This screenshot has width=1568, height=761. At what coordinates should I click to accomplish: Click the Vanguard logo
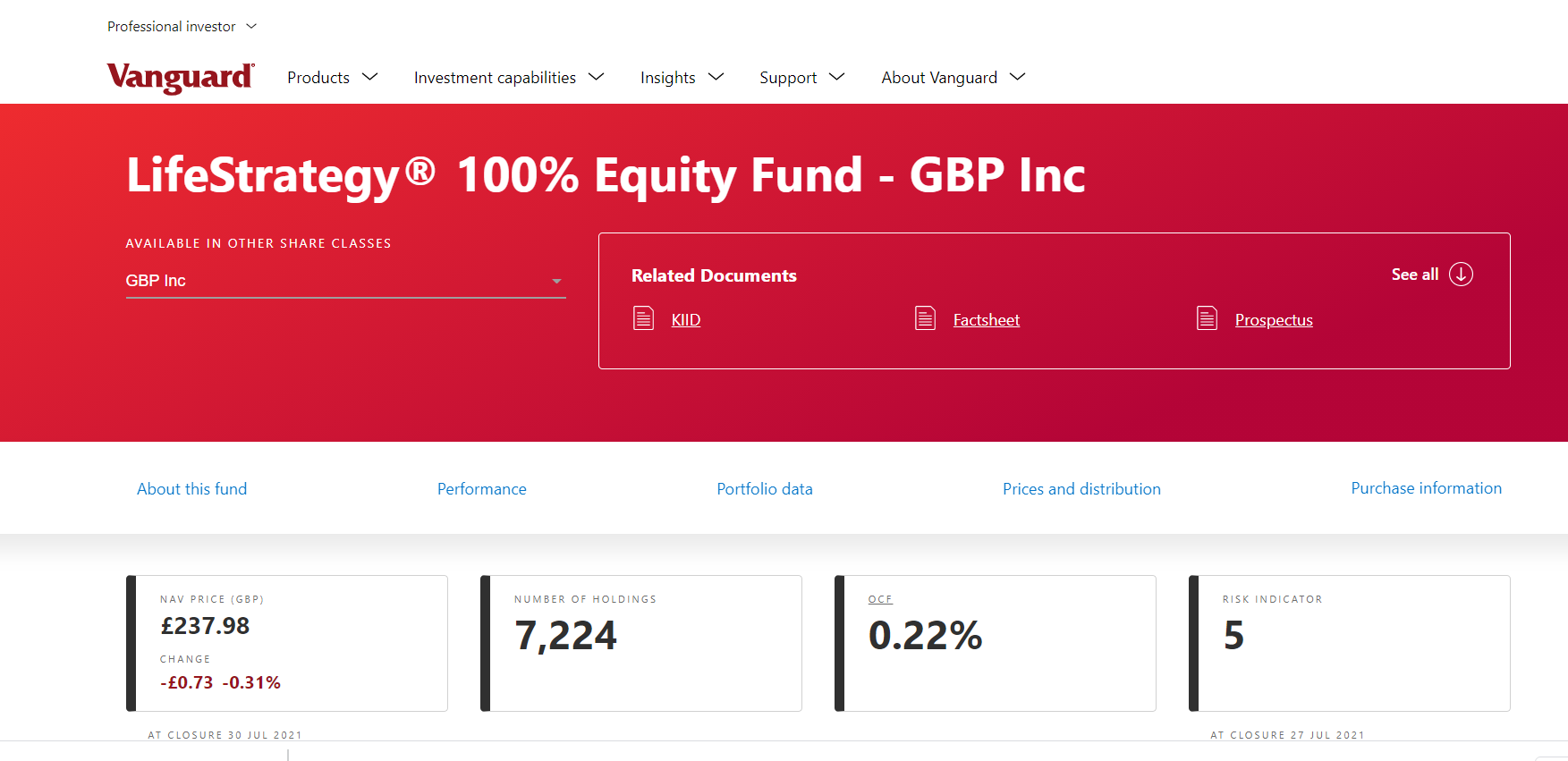(181, 78)
